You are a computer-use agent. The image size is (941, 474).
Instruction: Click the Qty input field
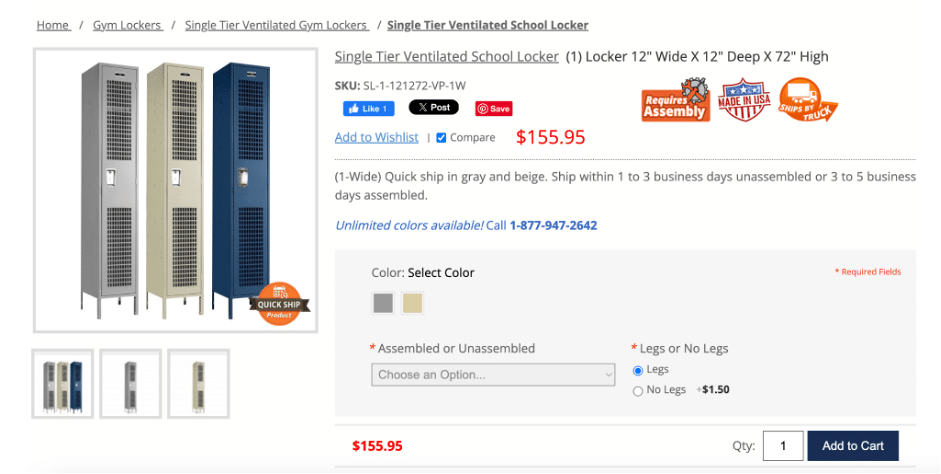(783, 446)
